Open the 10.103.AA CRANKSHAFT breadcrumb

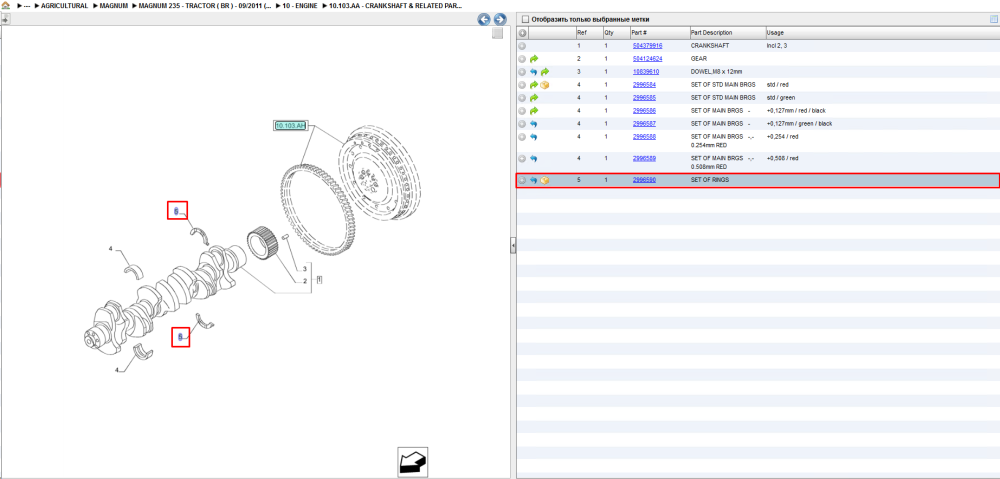(396, 5)
